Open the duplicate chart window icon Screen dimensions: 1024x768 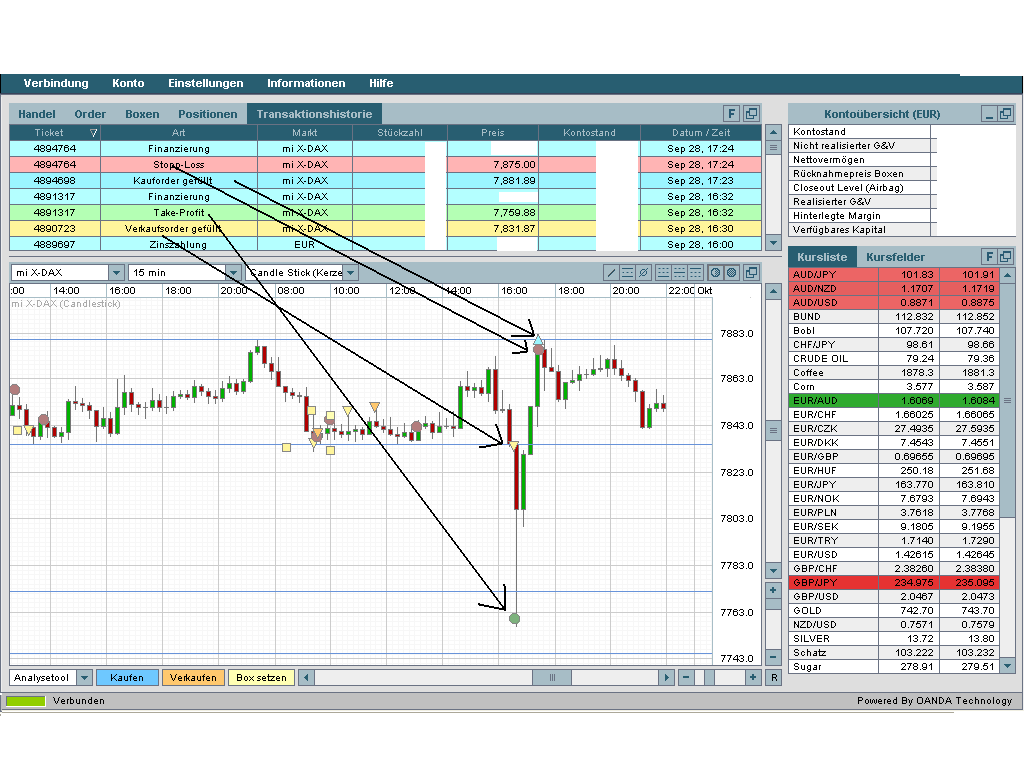[x=751, y=272]
